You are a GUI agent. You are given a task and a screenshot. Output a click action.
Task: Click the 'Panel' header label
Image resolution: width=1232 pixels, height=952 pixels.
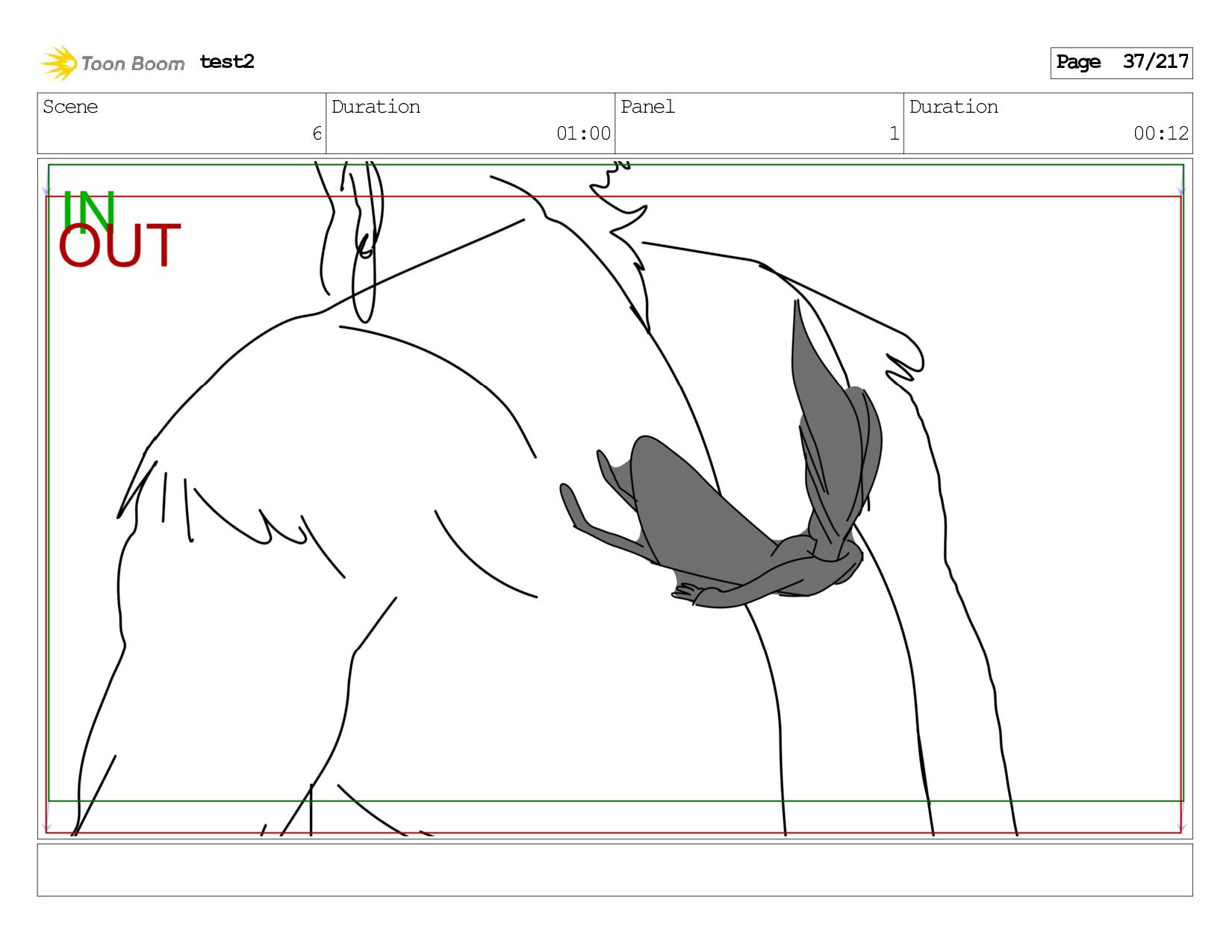tap(647, 107)
